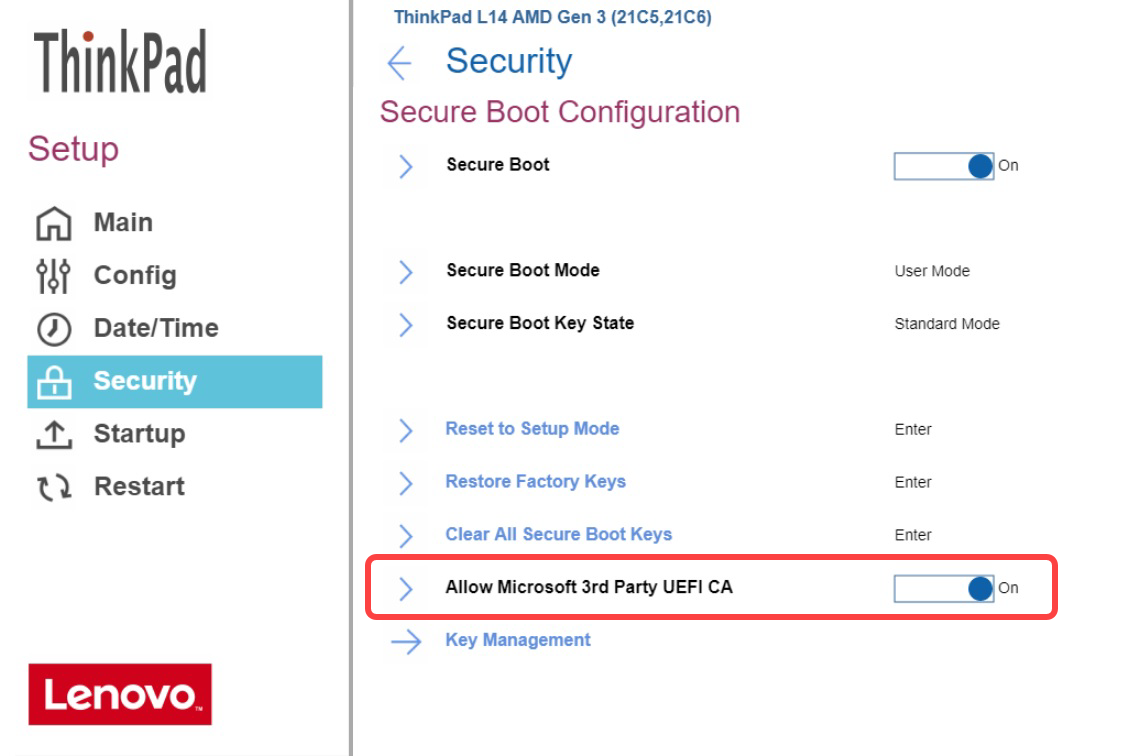Click the Security padlock icon
The image size is (1125, 756).
click(53, 382)
